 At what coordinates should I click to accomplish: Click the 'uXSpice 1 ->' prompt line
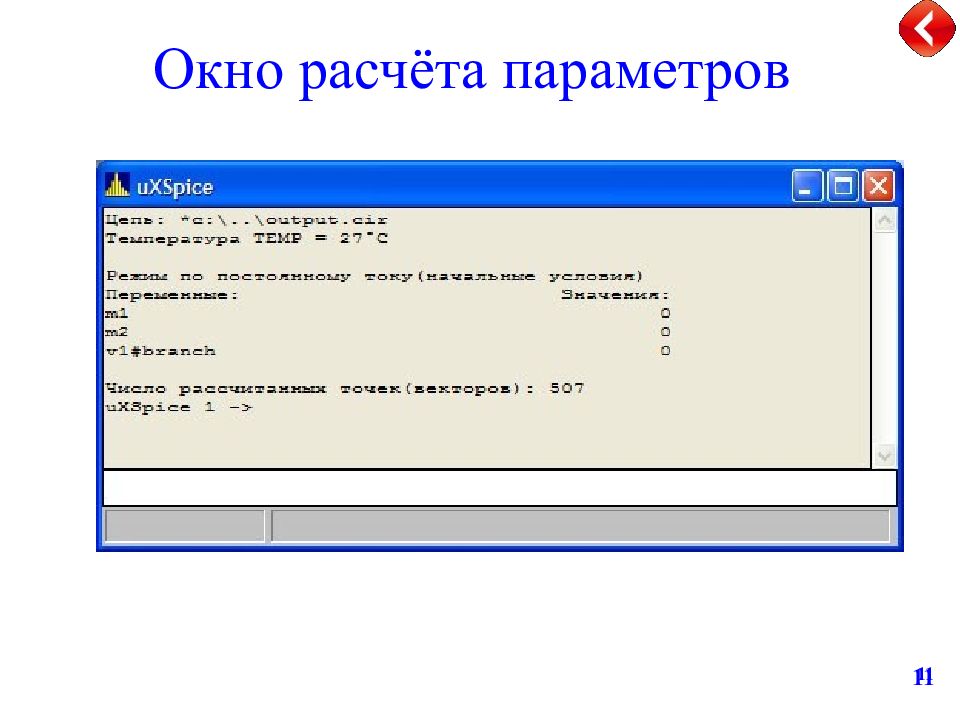[x=179, y=407]
